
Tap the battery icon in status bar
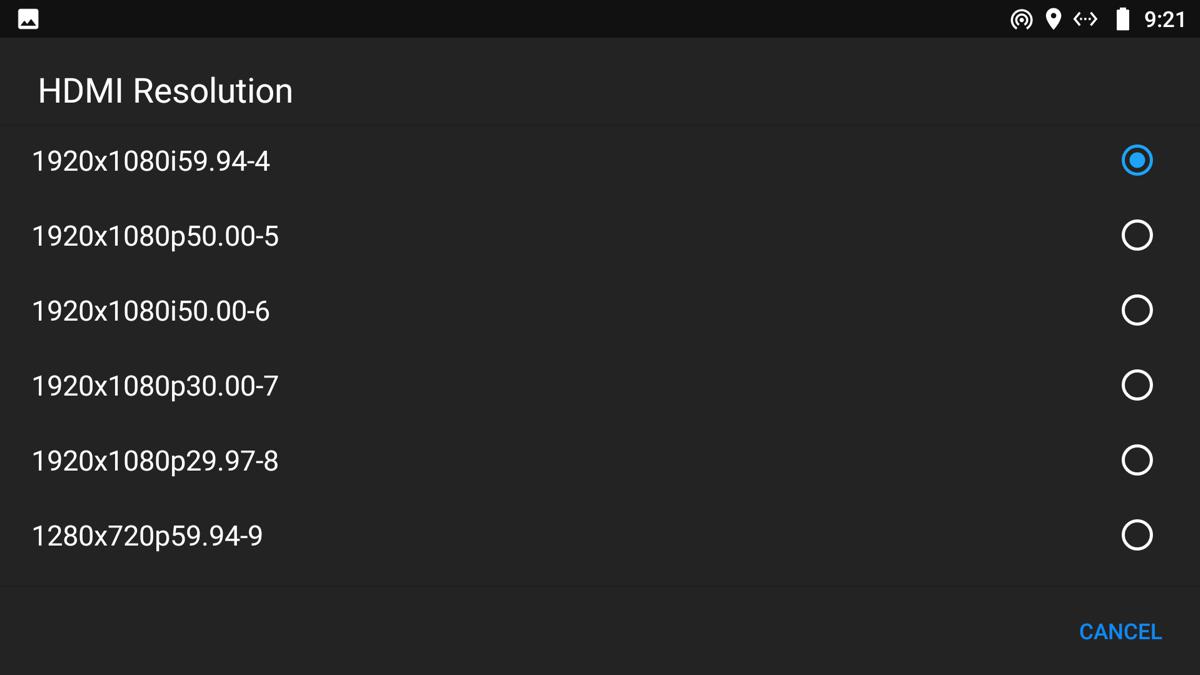click(x=1122, y=19)
